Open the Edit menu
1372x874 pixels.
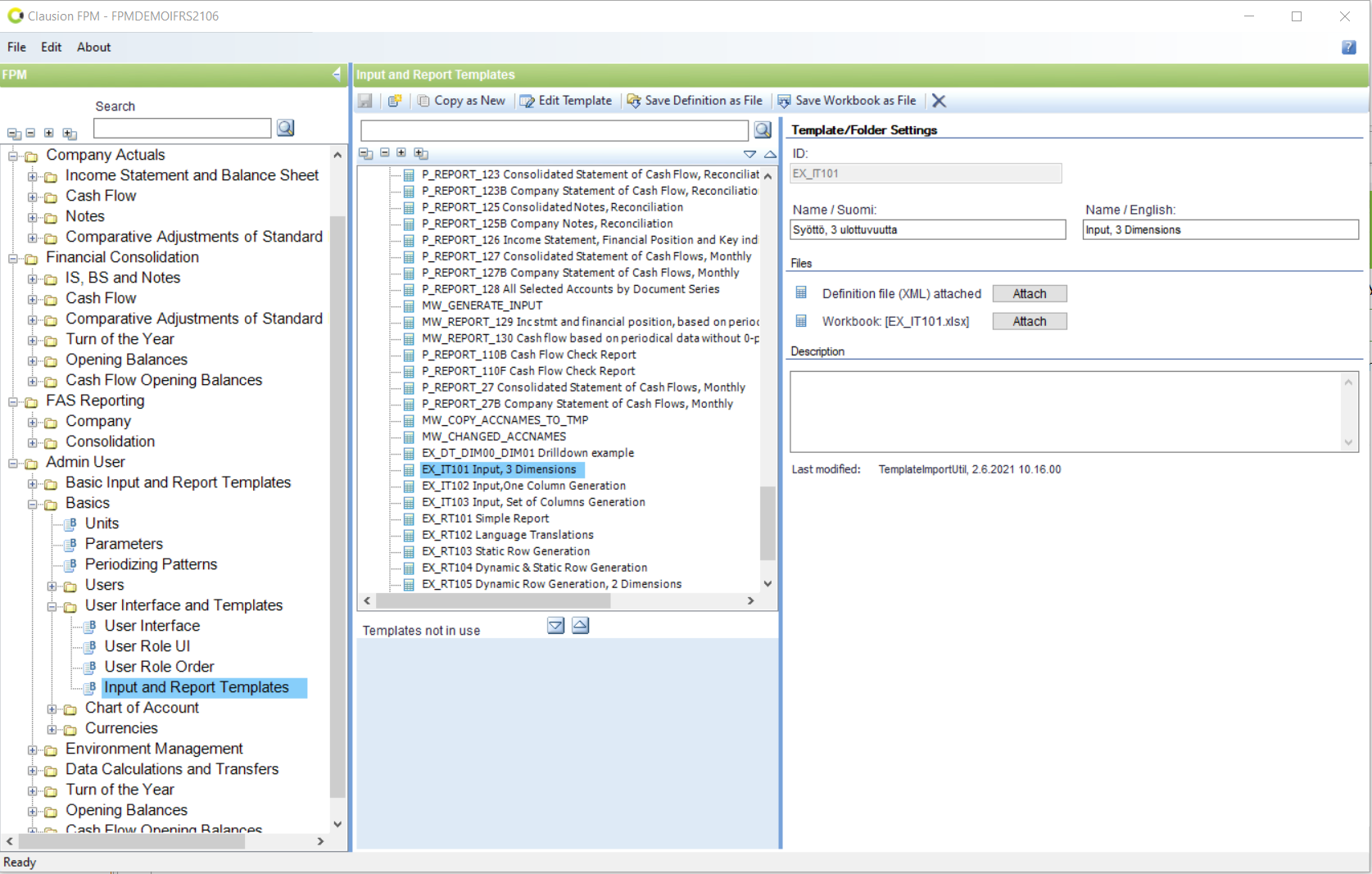[51, 48]
